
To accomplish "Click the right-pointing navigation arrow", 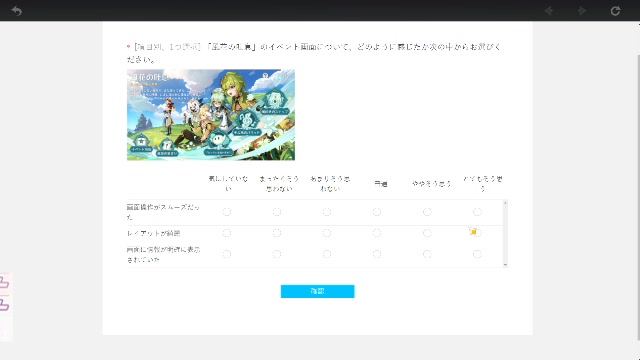I will tap(582, 11).
